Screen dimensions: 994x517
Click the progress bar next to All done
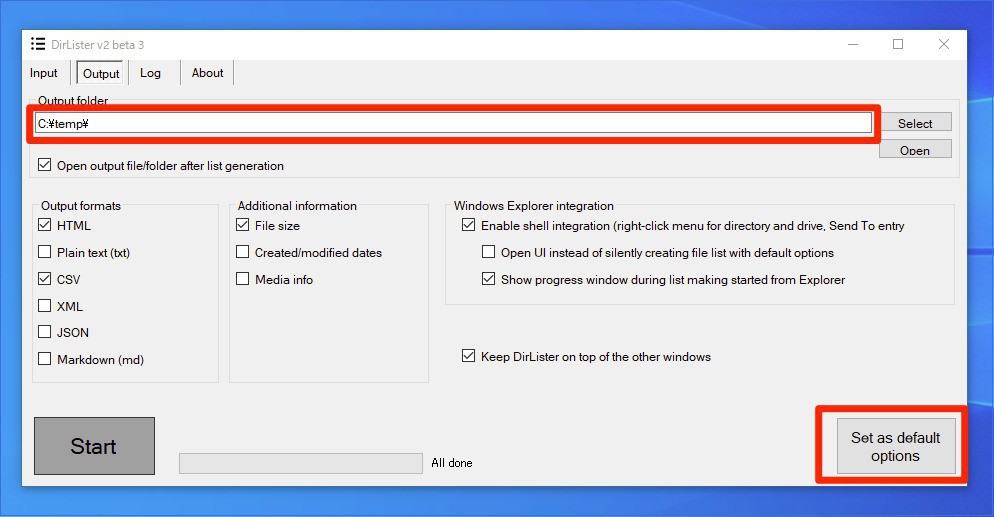[x=300, y=463]
